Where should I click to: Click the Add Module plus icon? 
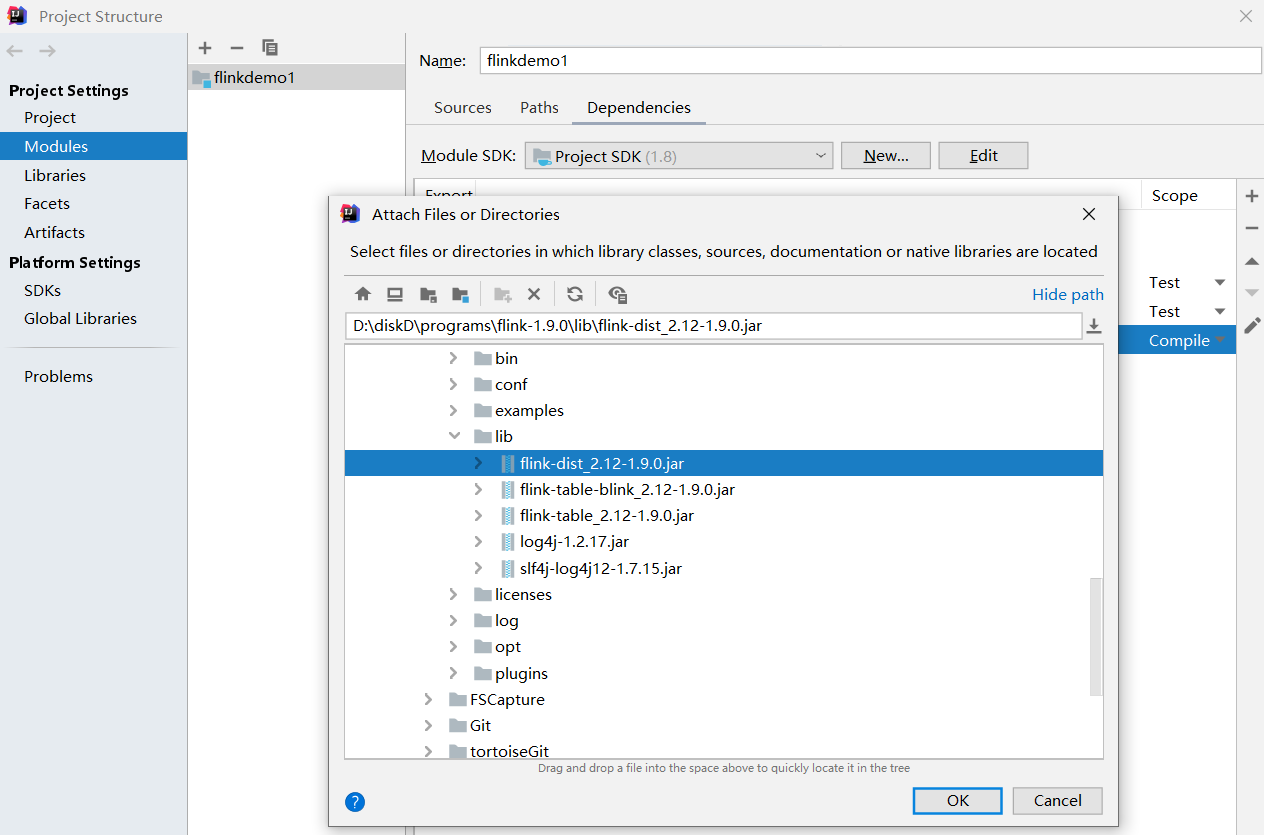[x=204, y=47]
